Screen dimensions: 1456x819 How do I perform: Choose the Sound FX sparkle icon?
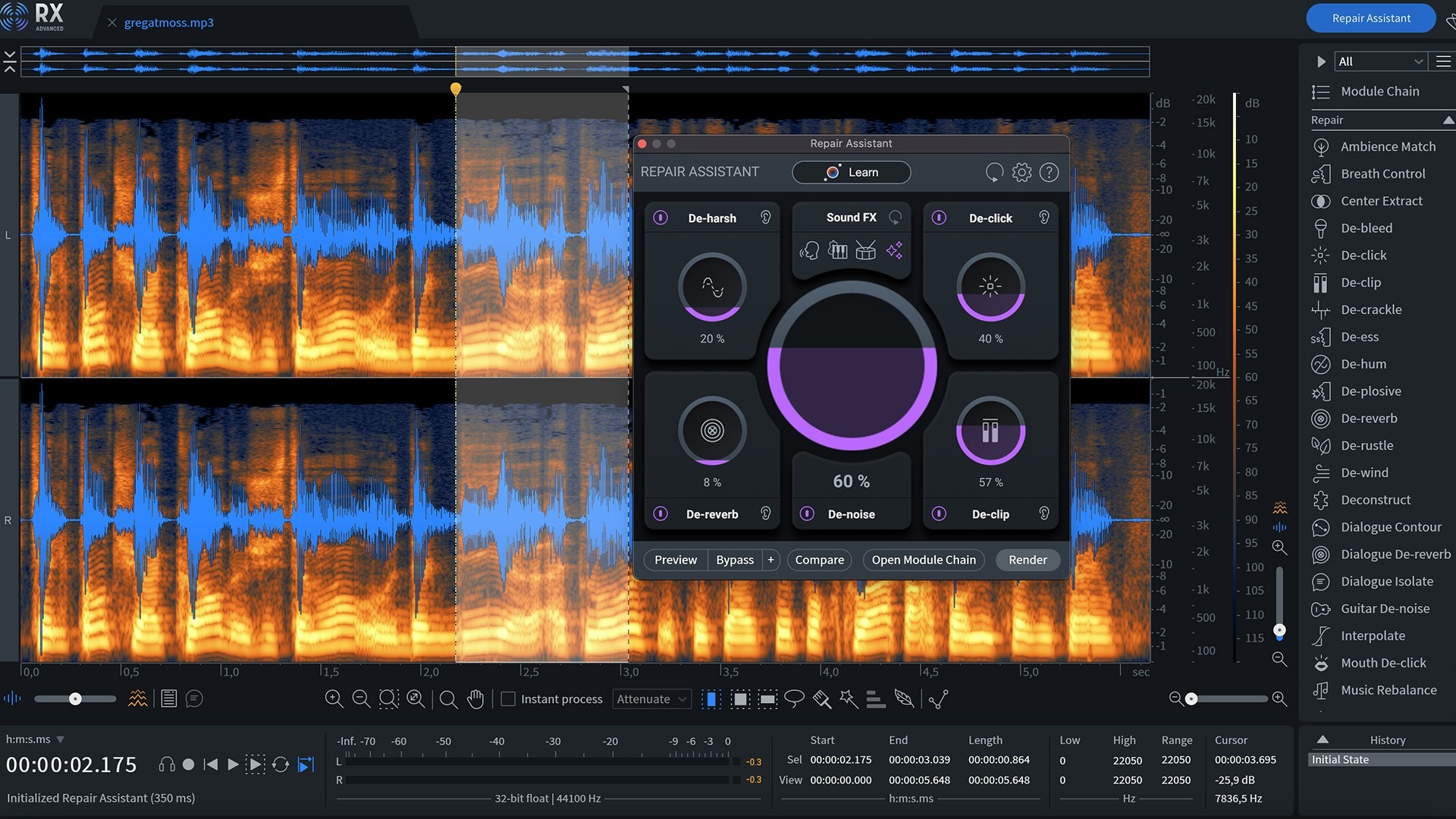(x=894, y=250)
